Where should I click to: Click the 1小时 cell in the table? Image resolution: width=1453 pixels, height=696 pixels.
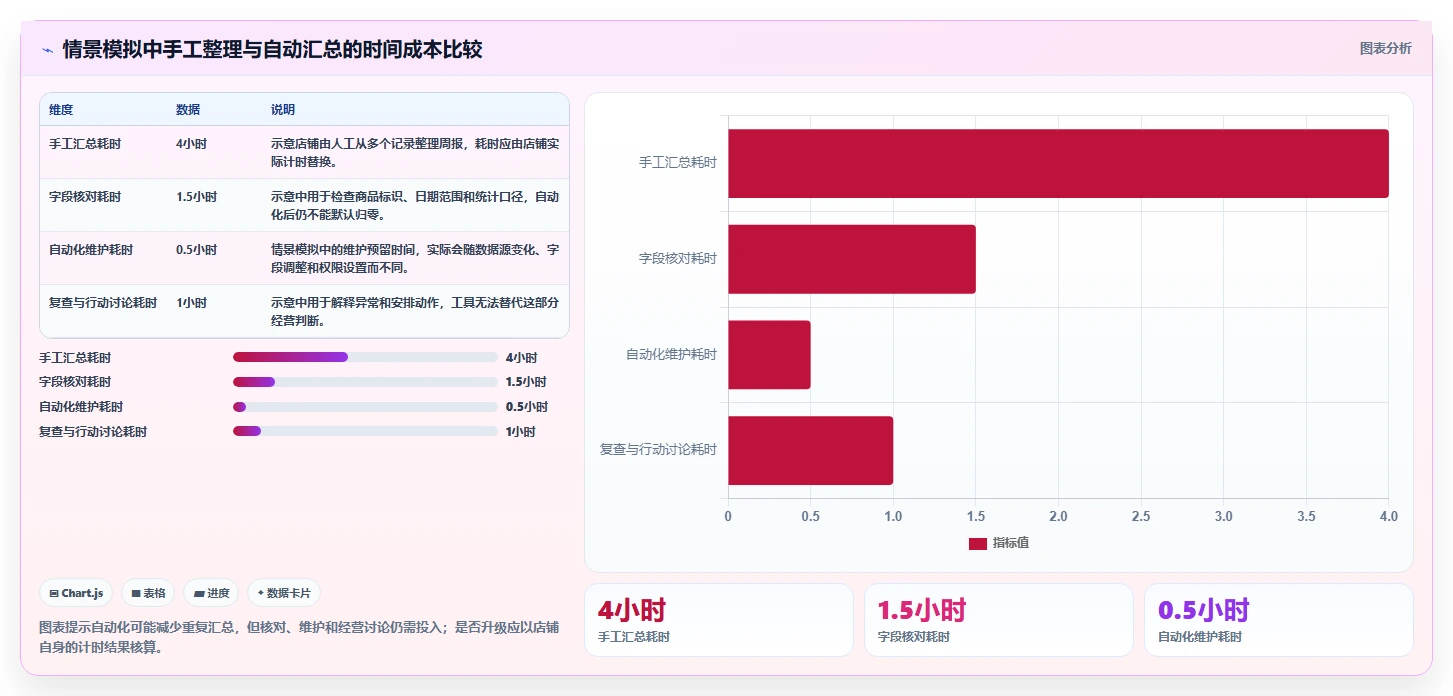tap(192, 303)
